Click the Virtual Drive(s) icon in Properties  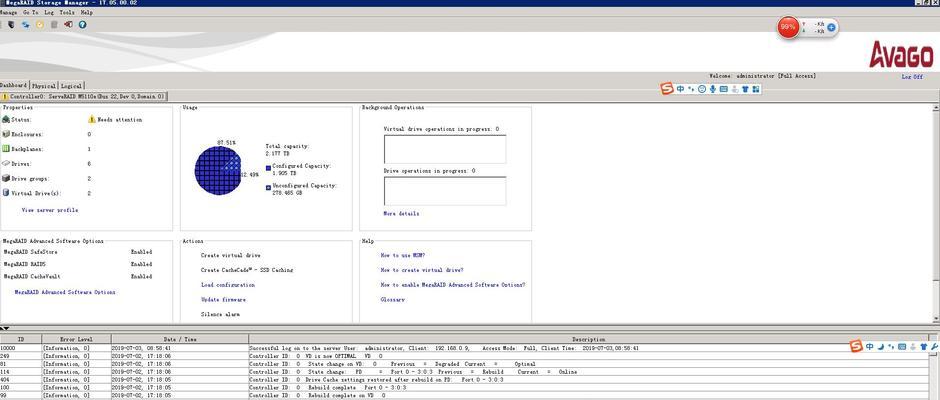pos(6,193)
